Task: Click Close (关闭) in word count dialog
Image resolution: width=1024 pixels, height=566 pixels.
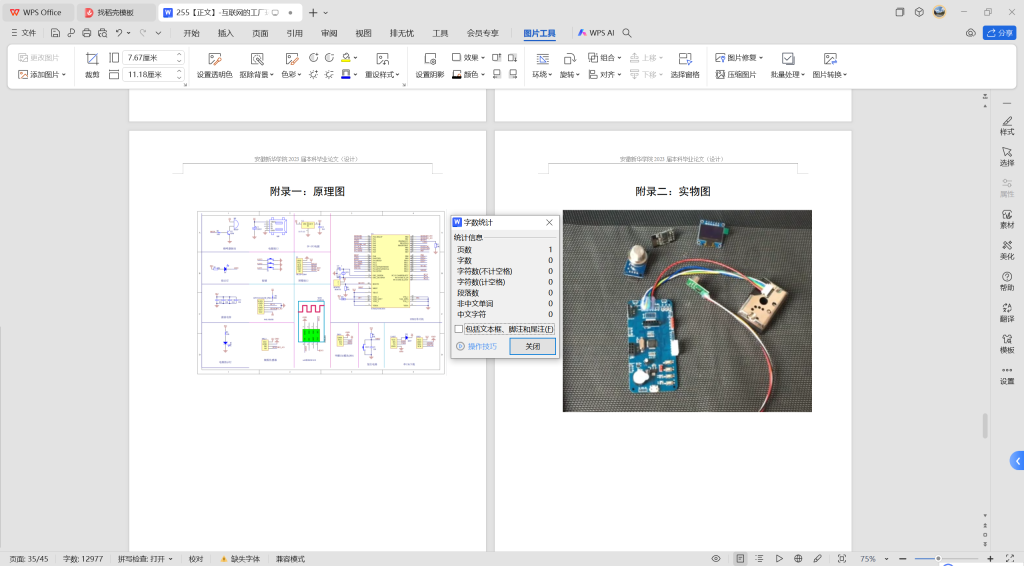Action: [x=532, y=347]
